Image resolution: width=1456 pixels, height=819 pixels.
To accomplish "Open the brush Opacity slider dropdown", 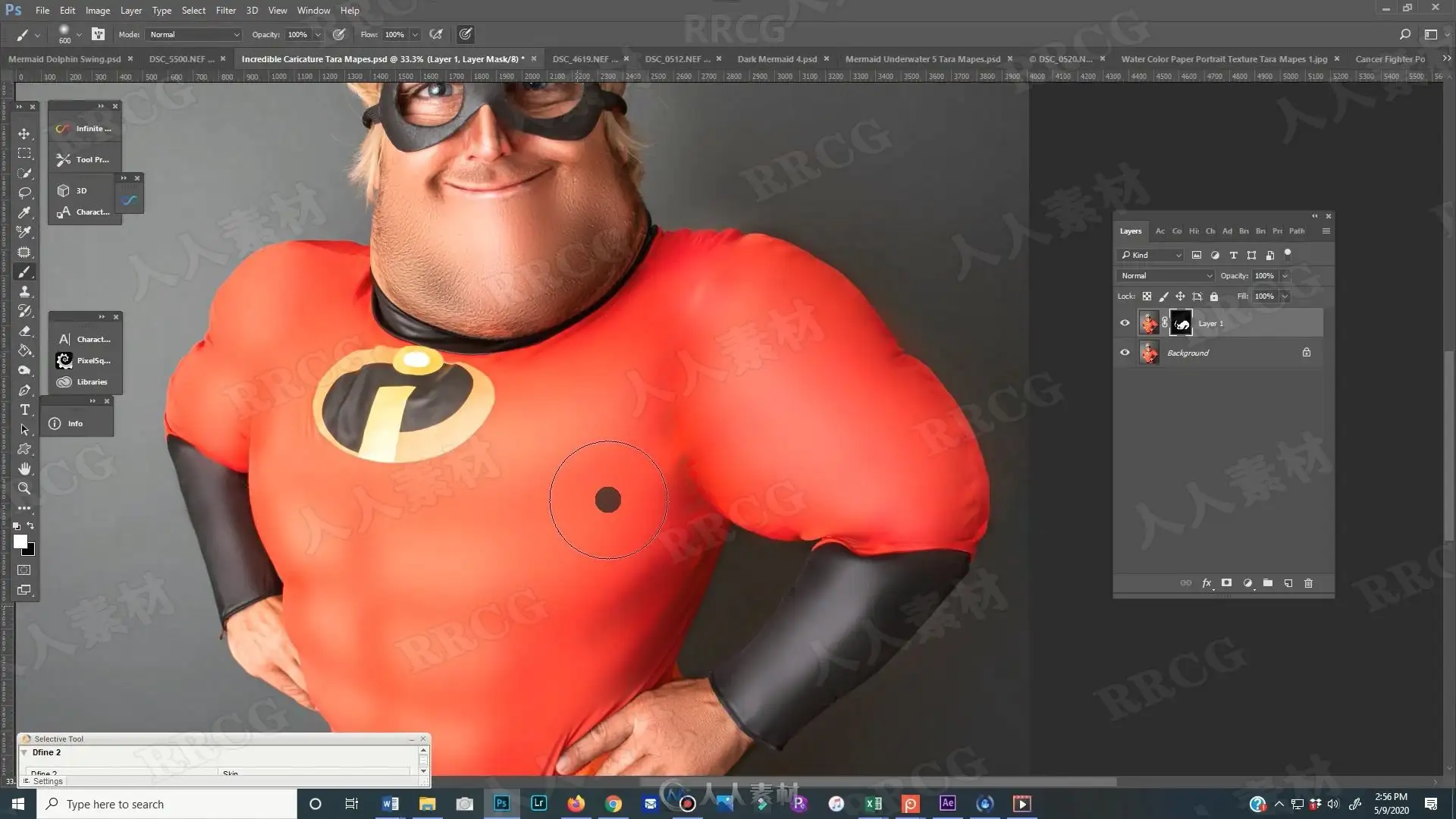I will point(318,34).
